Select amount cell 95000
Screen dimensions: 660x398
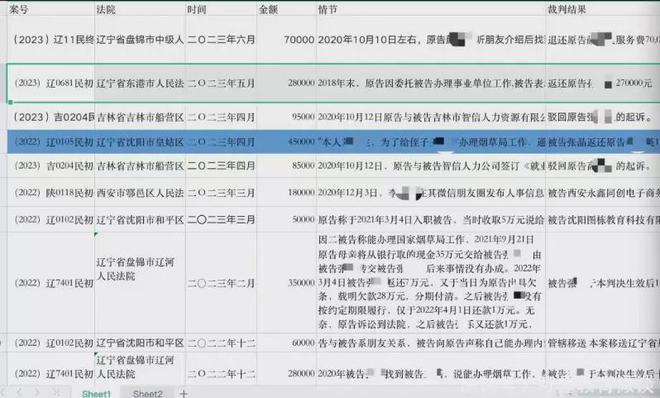[287, 117]
